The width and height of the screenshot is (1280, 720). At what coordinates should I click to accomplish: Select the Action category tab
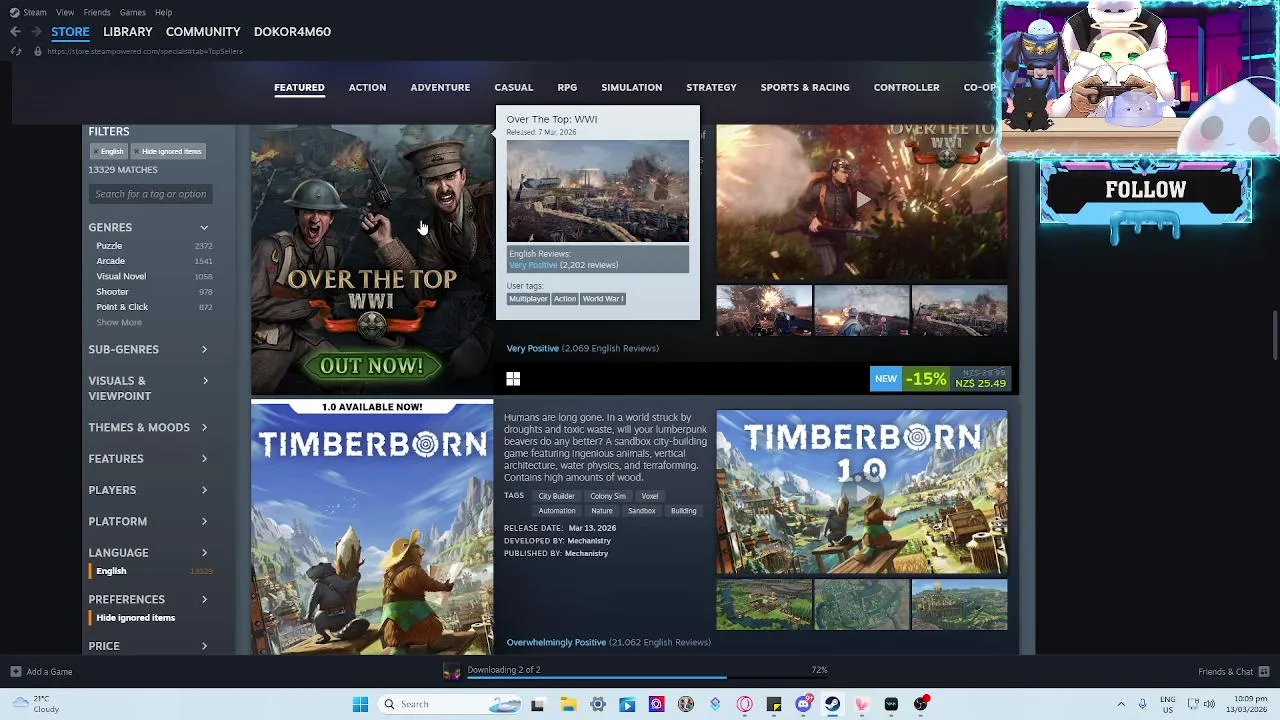click(x=367, y=87)
